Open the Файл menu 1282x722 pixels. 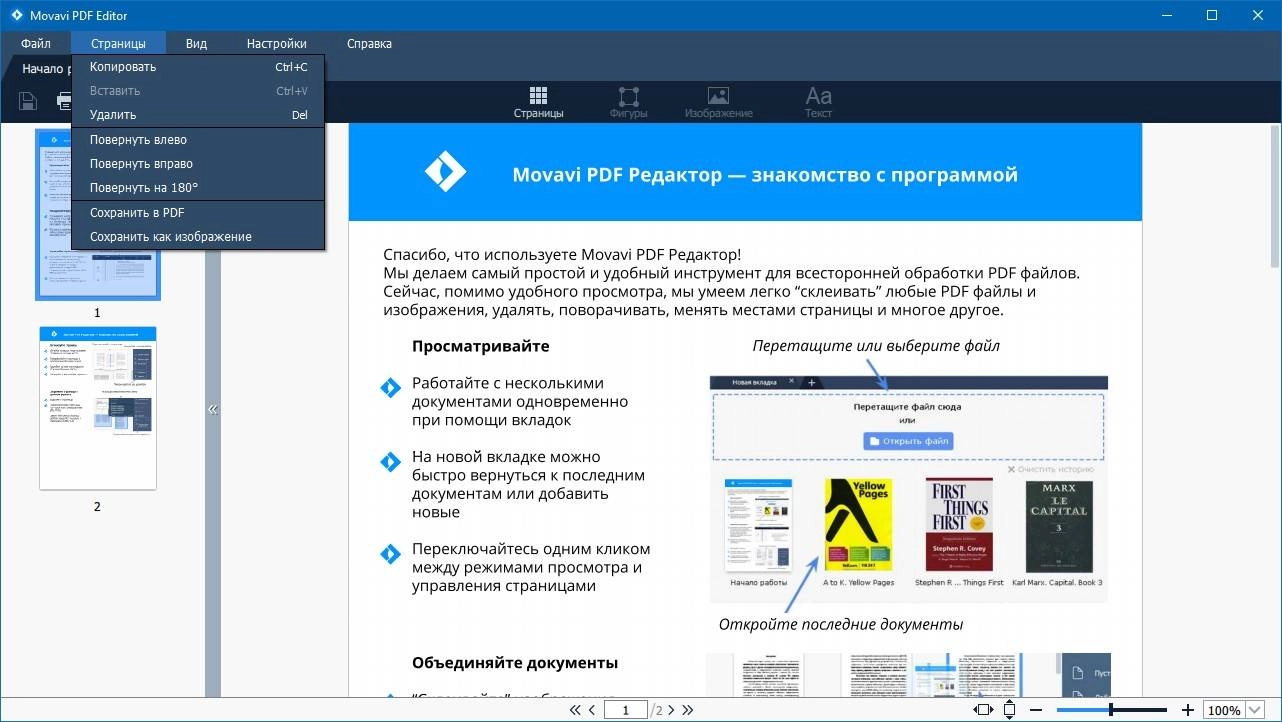click(x=35, y=44)
